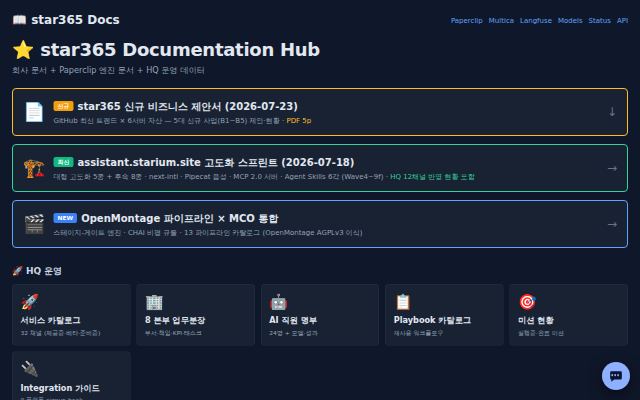Click the 'star365 Documentation Hub' heading
Screen dimensions: 640x400
180,49
